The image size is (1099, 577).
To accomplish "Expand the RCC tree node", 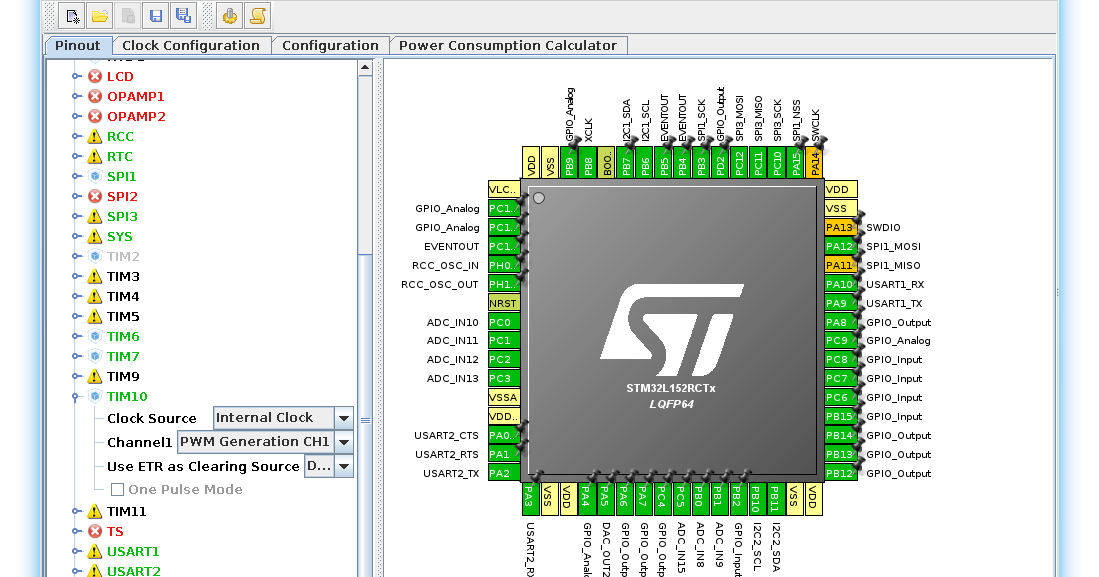I will pyautogui.click(x=76, y=136).
